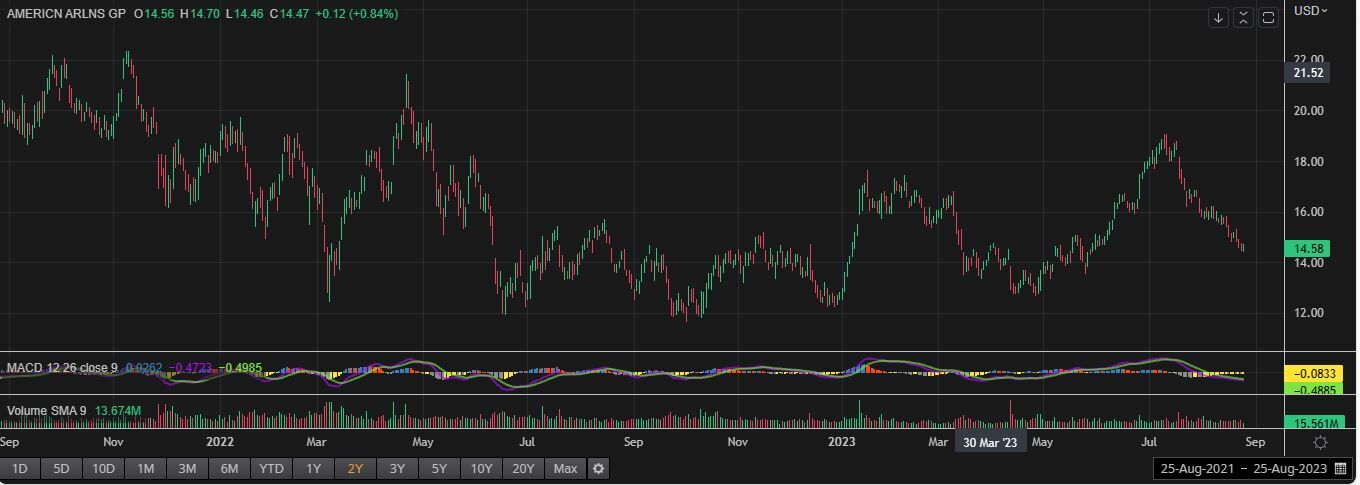Open time range settings gear icon

(x=598, y=468)
